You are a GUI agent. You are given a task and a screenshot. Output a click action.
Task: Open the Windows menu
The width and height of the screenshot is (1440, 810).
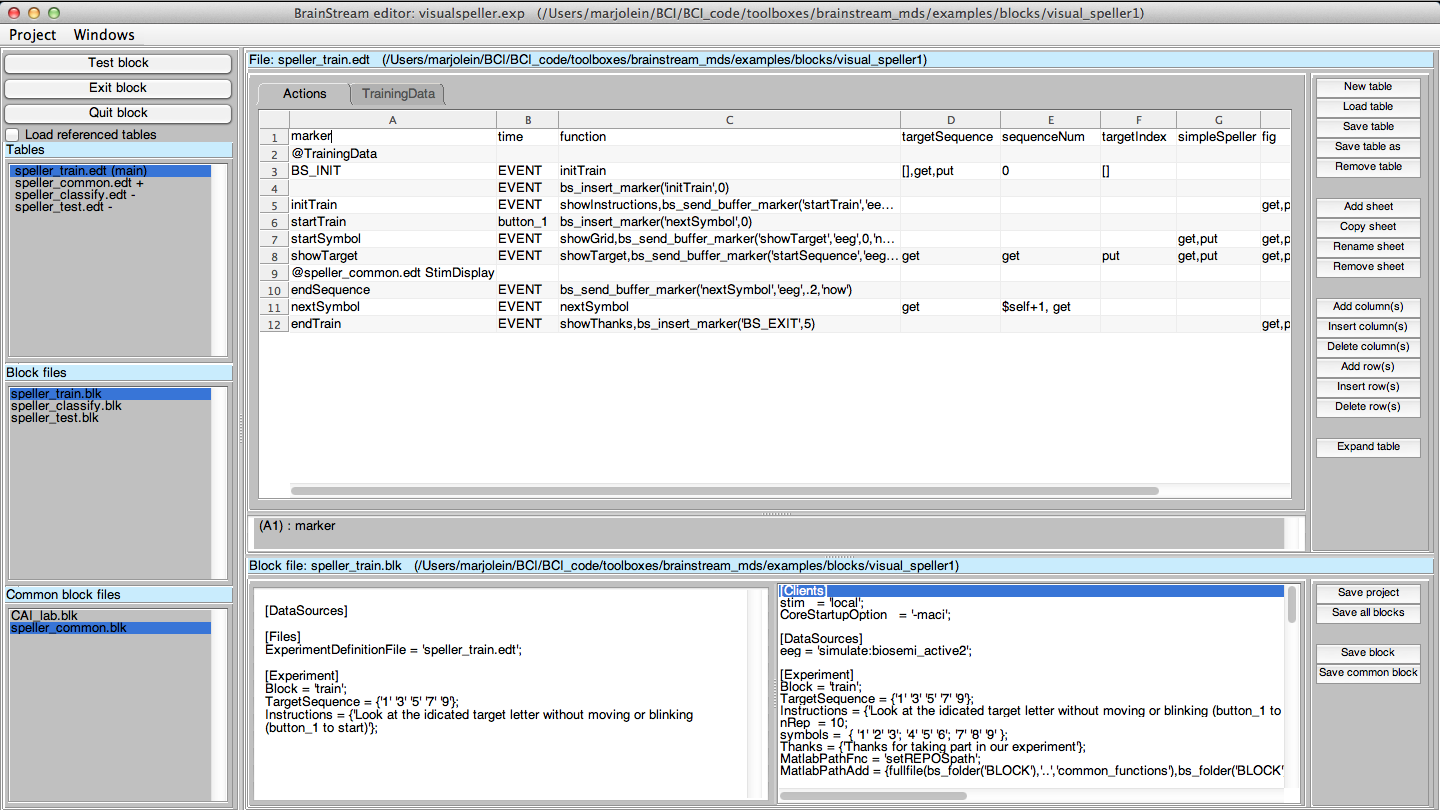click(104, 35)
